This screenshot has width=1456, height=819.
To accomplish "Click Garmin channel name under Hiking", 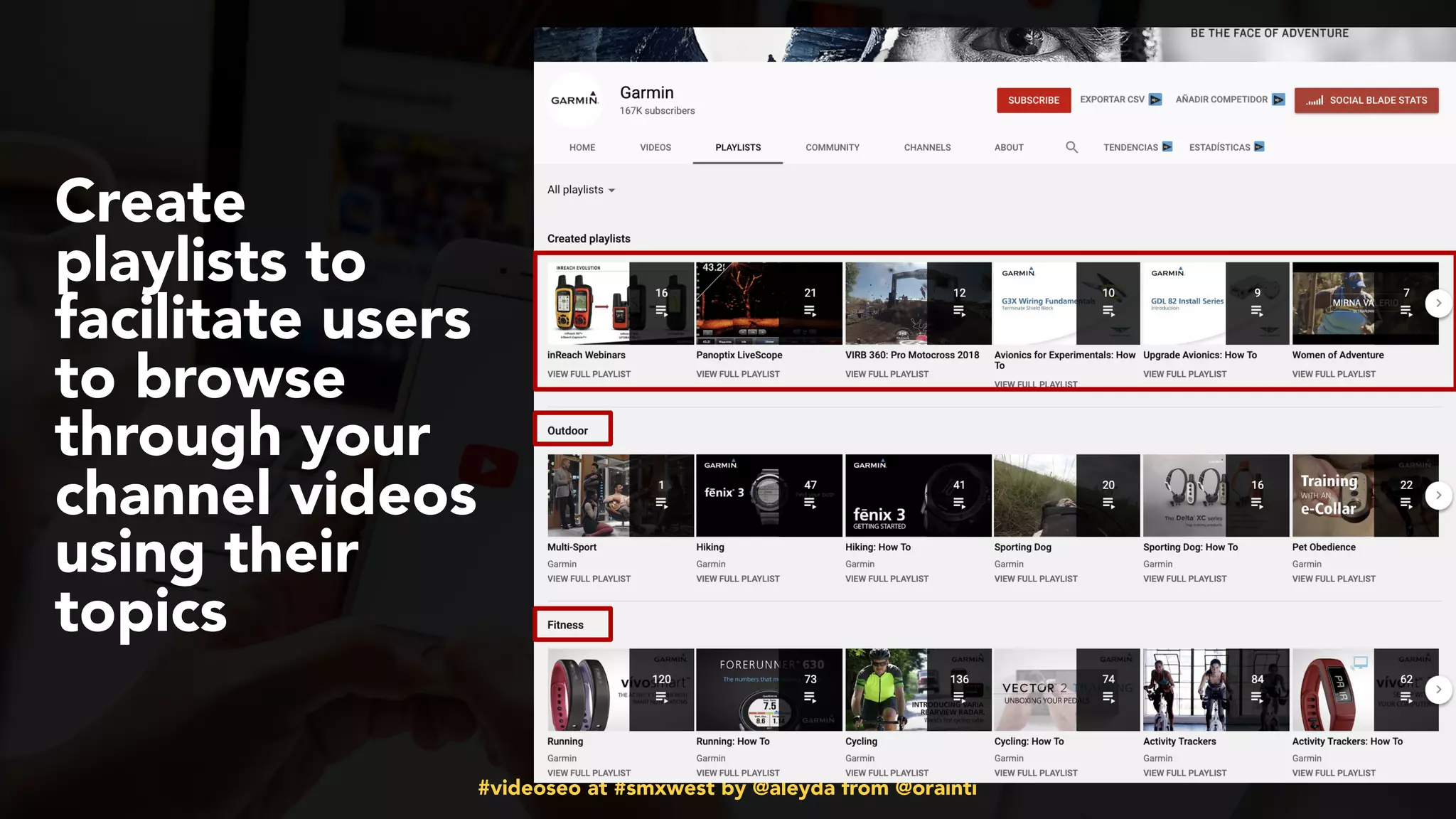I will pos(711,564).
